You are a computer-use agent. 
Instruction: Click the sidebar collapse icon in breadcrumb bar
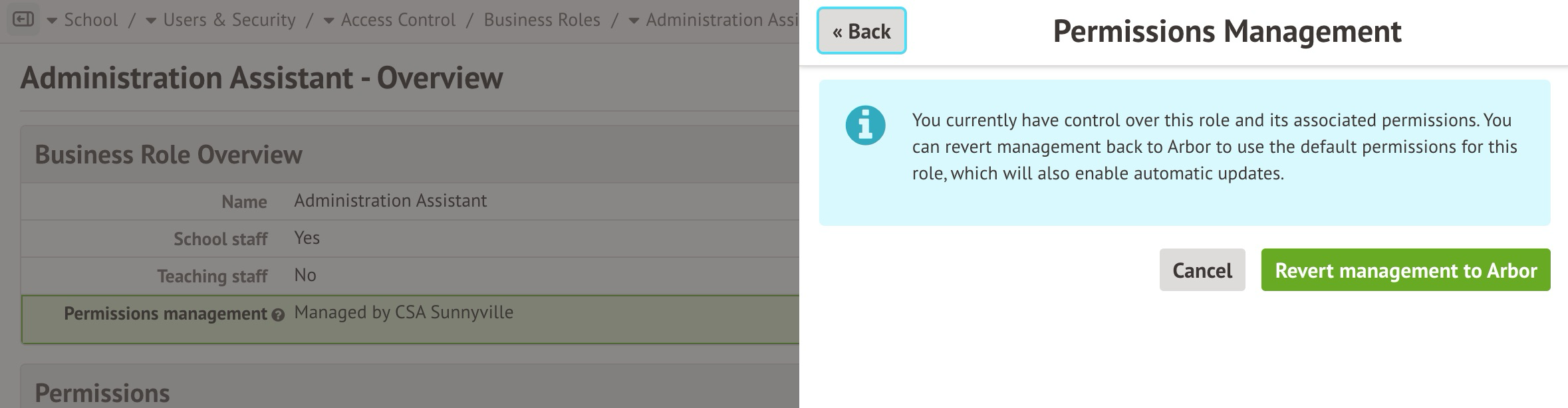click(23, 20)
